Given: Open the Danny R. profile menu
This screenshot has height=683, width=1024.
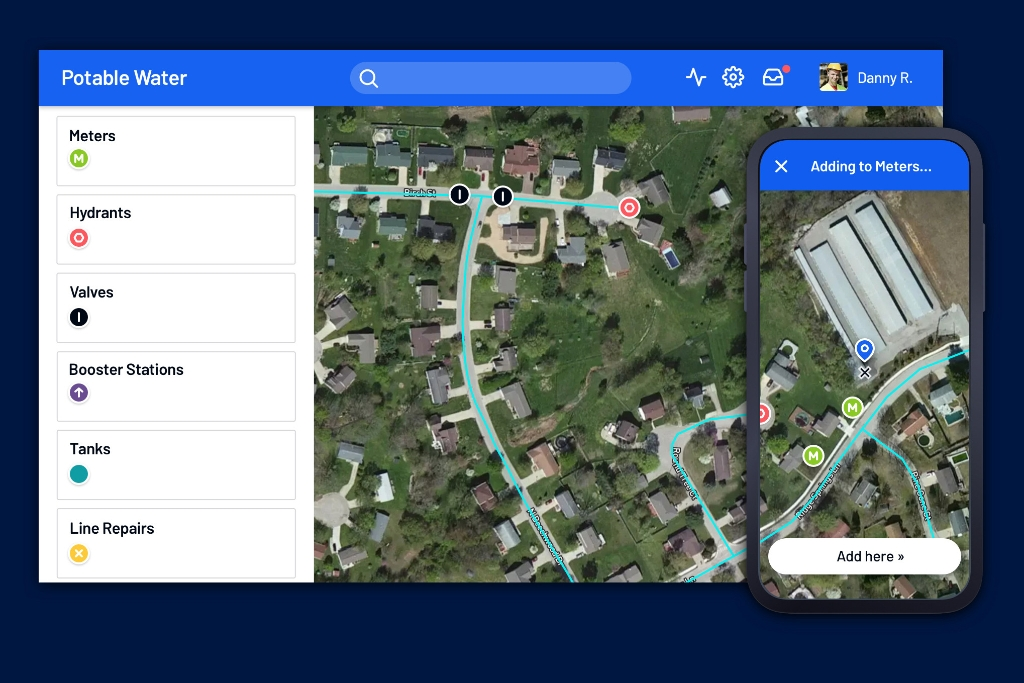Looking at the screenshot, I should pos(867,77).
